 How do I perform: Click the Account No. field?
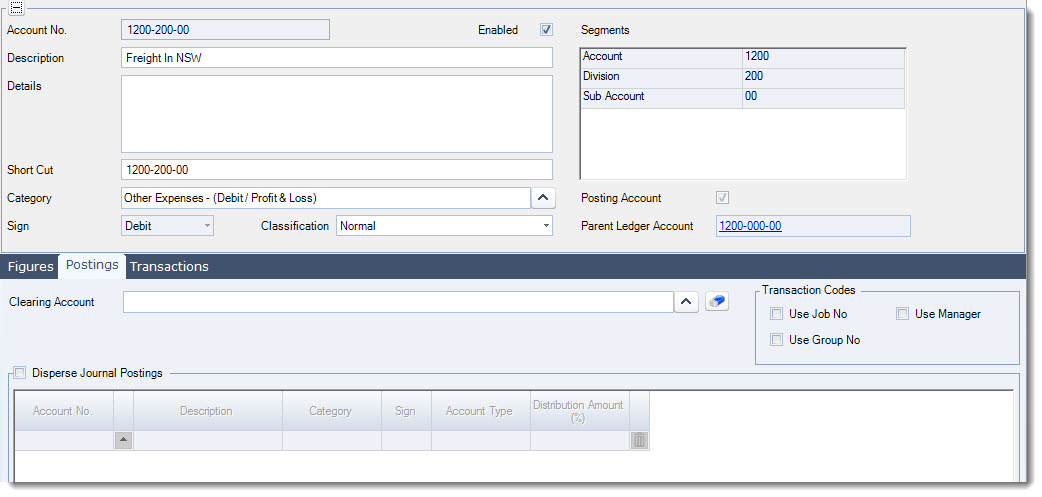(x=225, y=30)
